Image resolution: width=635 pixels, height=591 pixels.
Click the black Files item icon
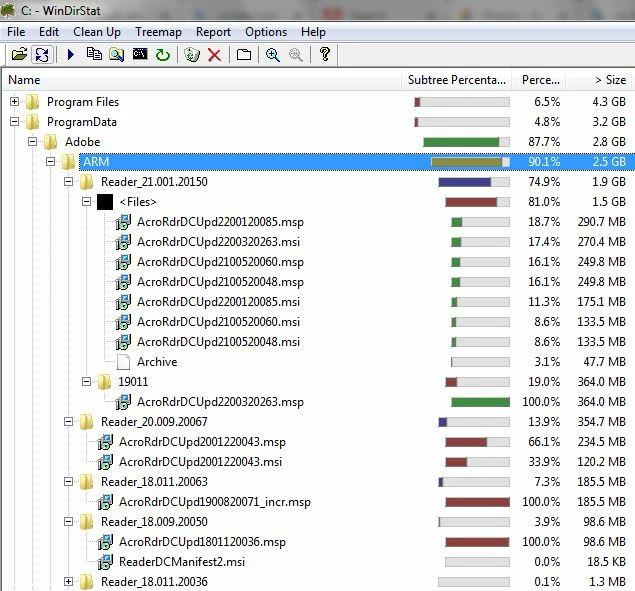105,202
